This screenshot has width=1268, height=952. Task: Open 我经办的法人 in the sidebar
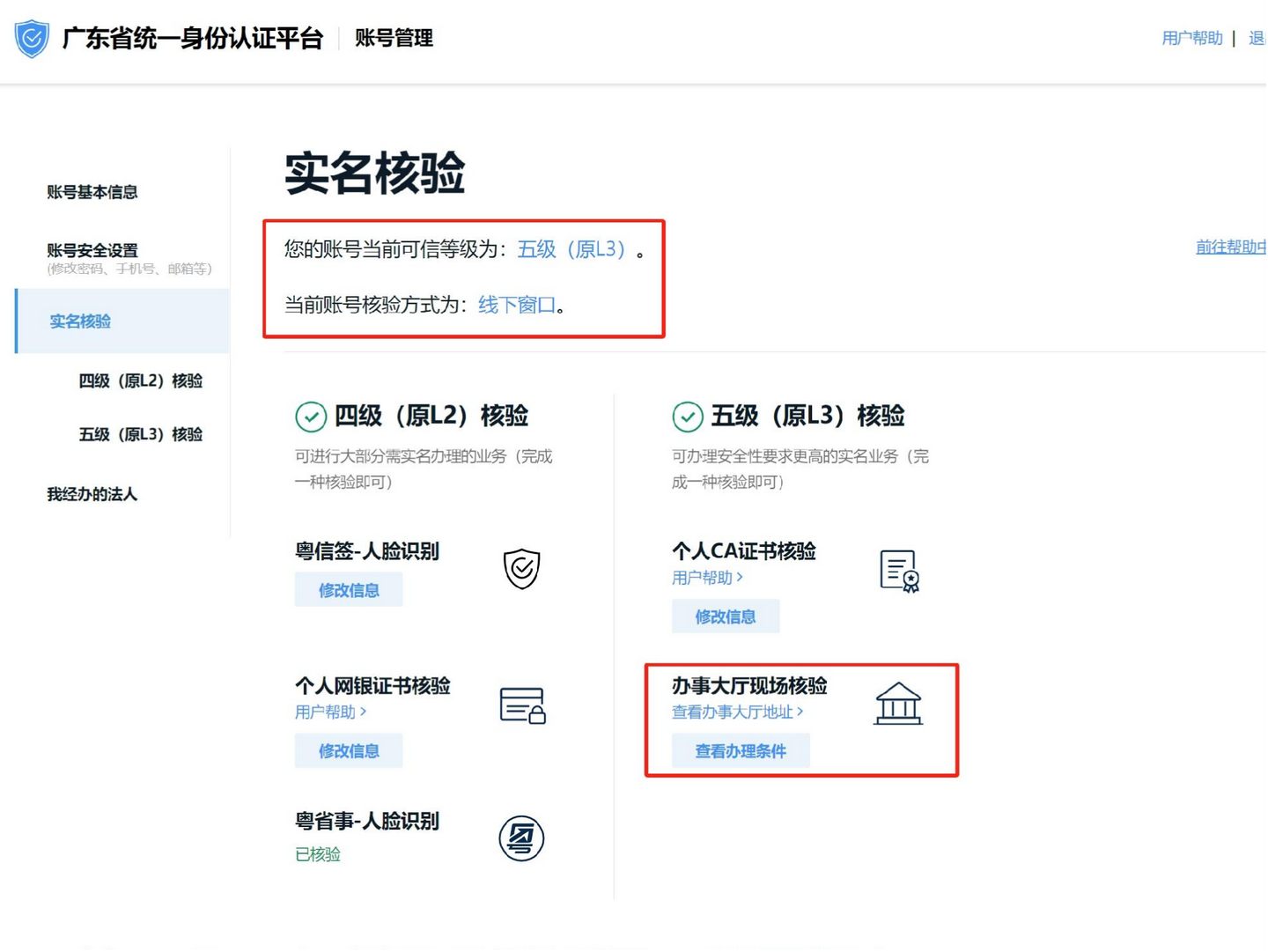point(92,494)
